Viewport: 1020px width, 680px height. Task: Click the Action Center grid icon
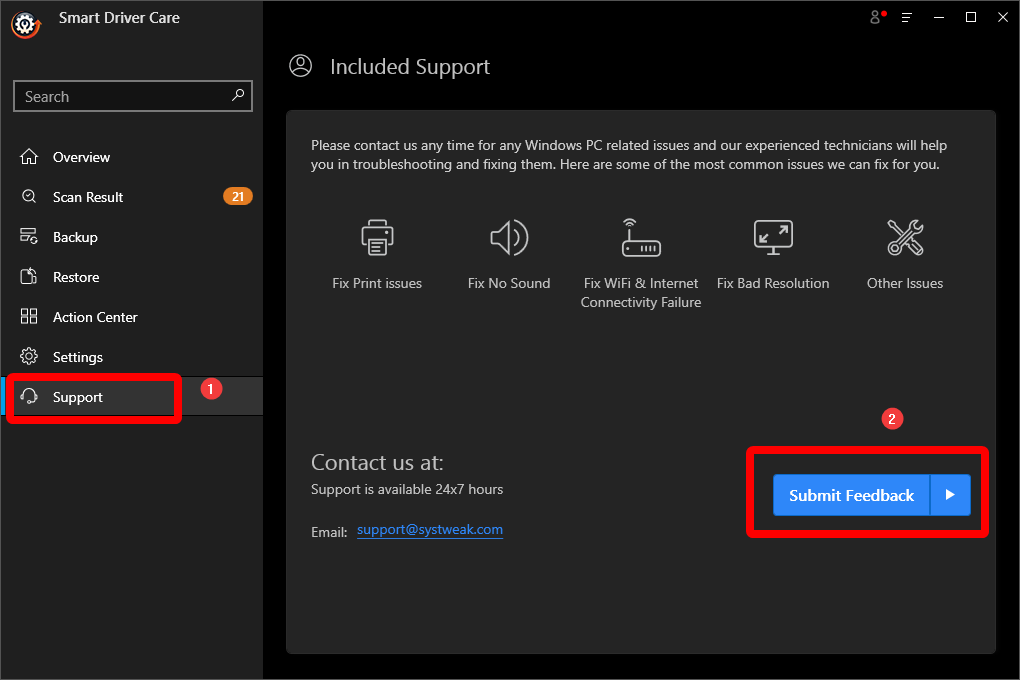(x=29, y=316)
